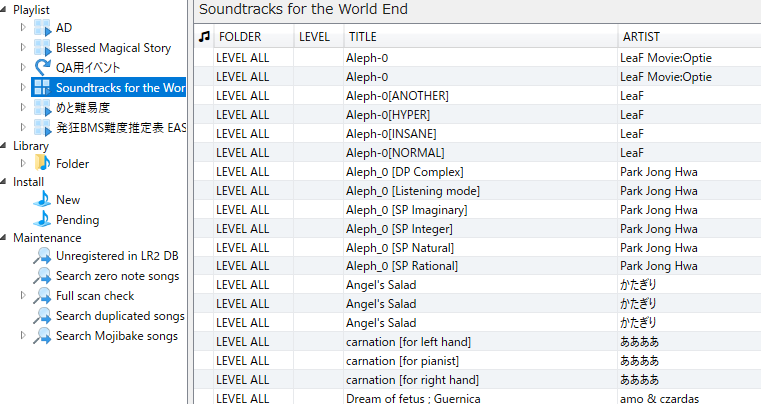Viewport: 761px width, 404px height.
Task: Select carnation [for left hand] row
Action: pyautogui.click(x=478, y=341)
